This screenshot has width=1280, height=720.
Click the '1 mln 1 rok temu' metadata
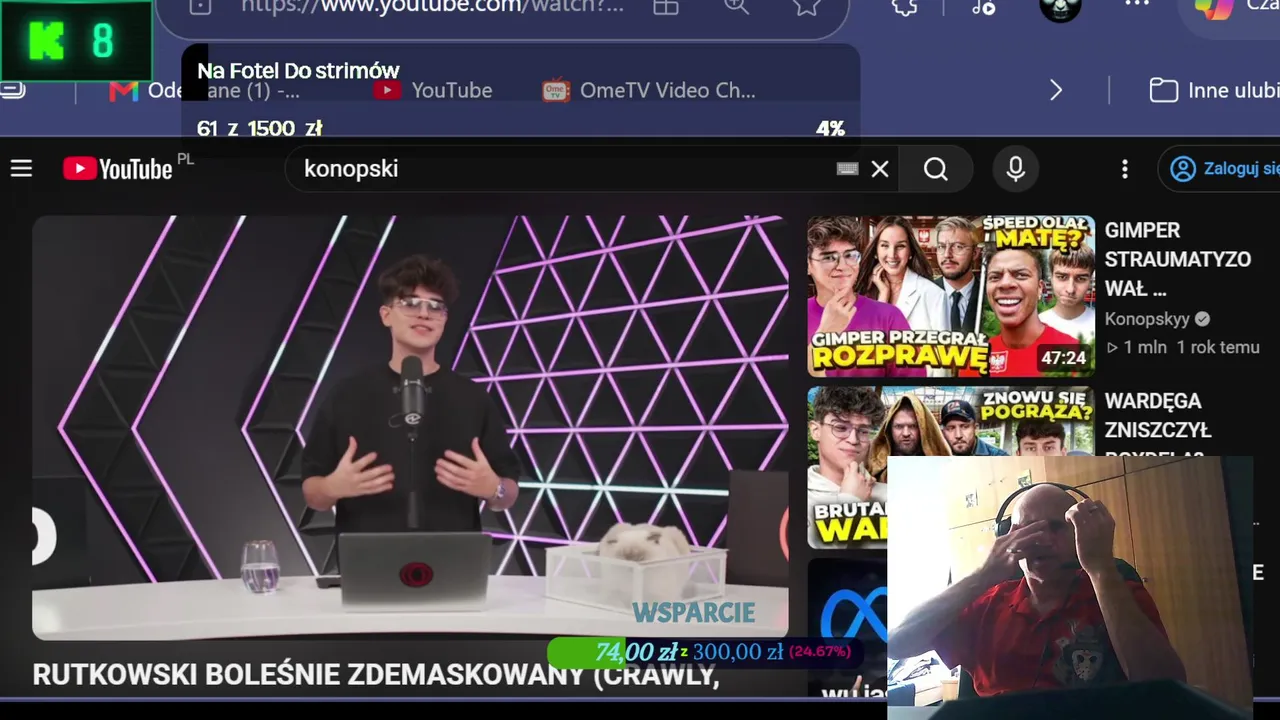1182,348
